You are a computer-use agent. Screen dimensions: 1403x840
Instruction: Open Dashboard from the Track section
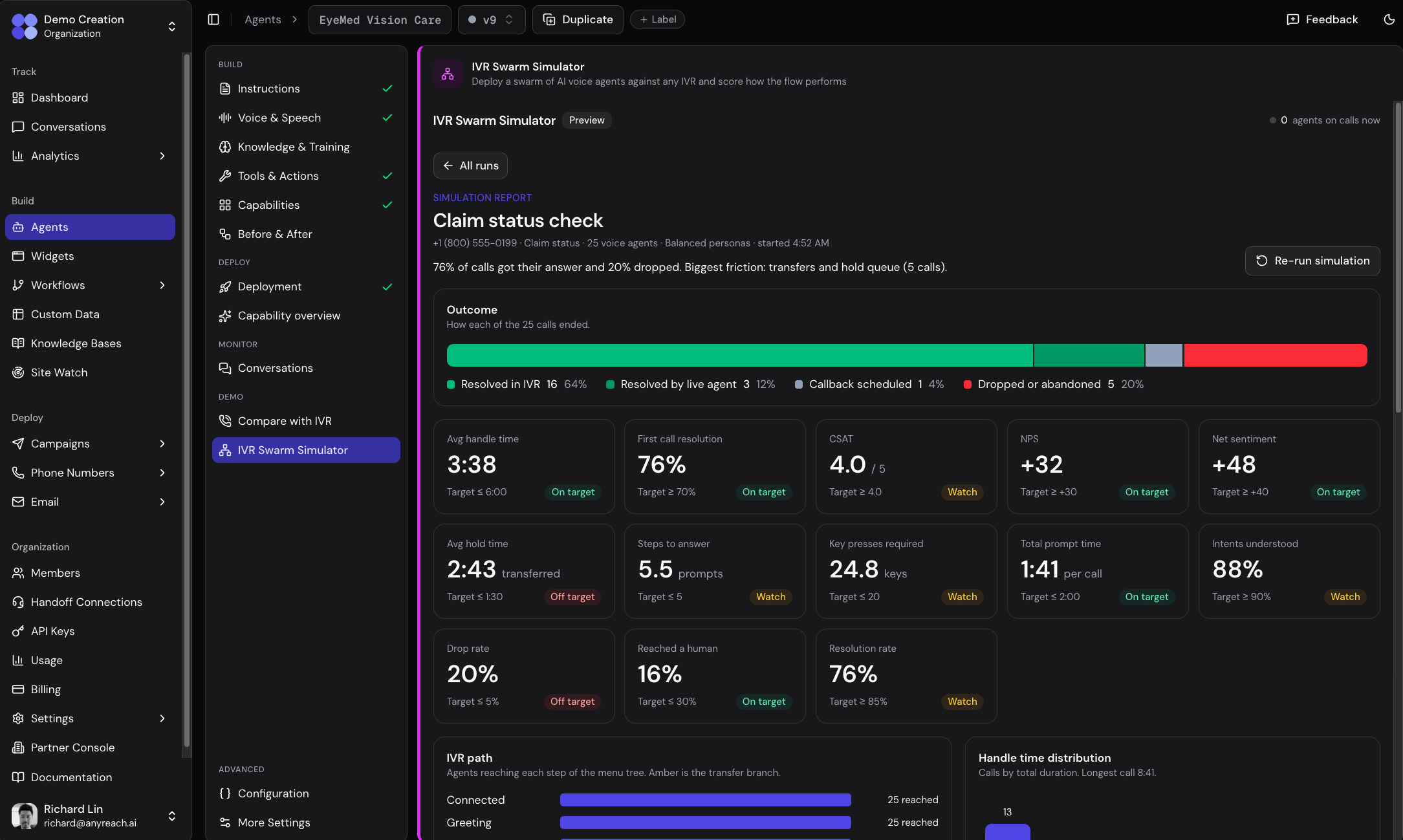(x=90, y=98)
